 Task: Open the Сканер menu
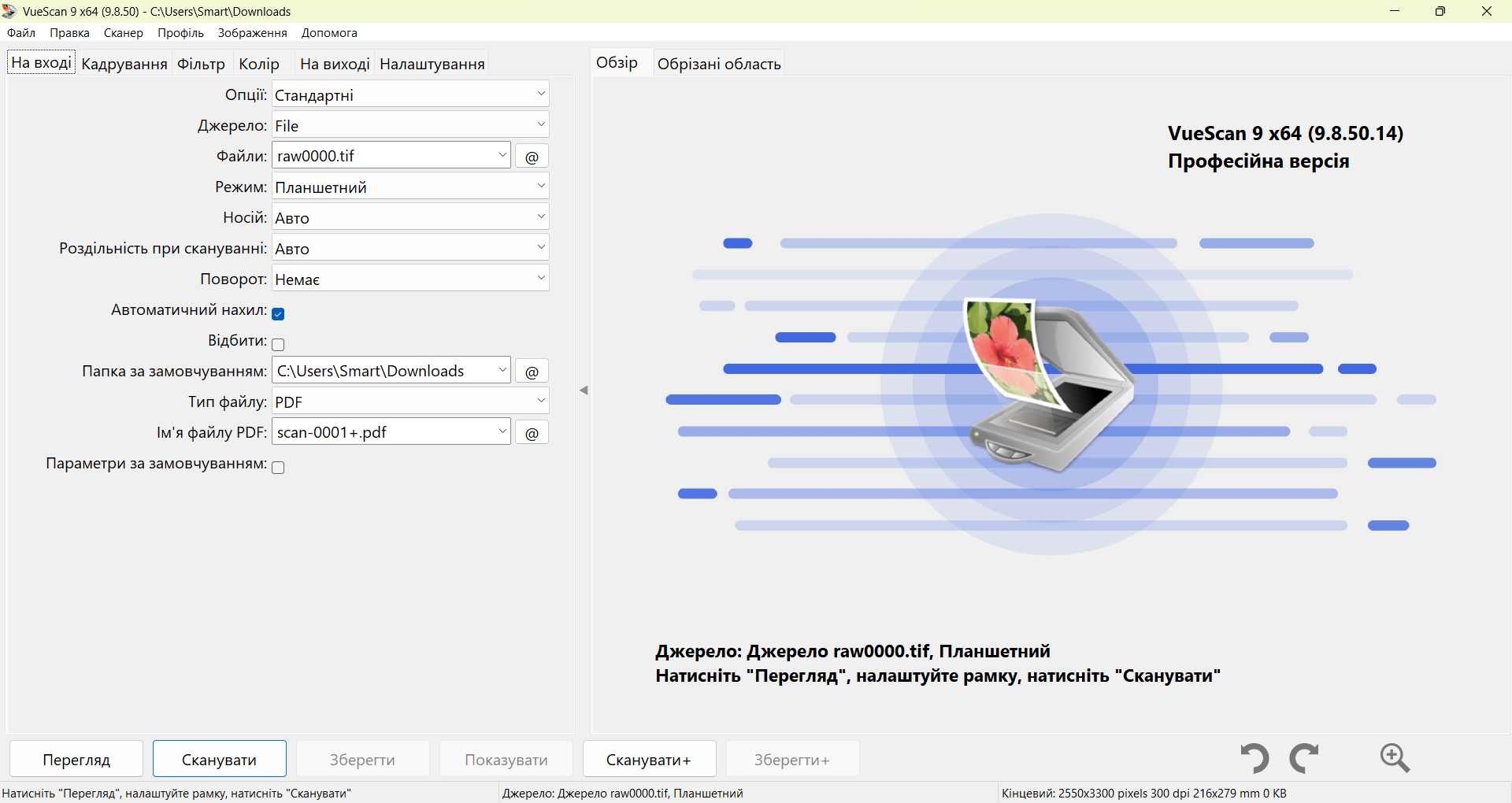pos(124,33)
